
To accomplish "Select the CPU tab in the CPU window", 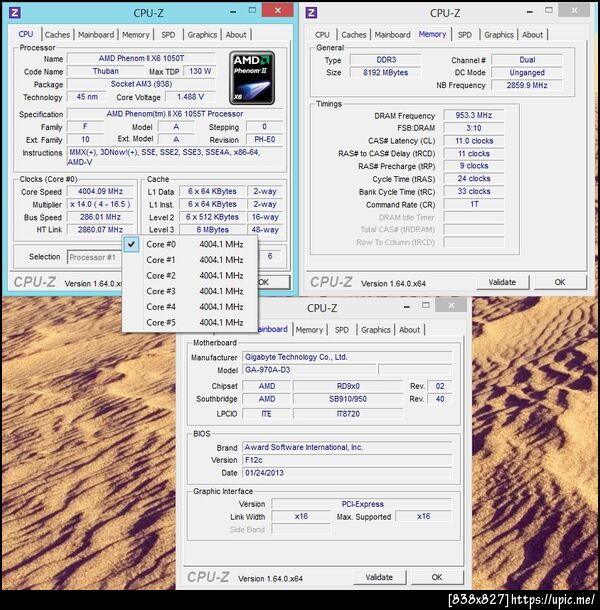I will pyautogui.click(x=26, y=34).
